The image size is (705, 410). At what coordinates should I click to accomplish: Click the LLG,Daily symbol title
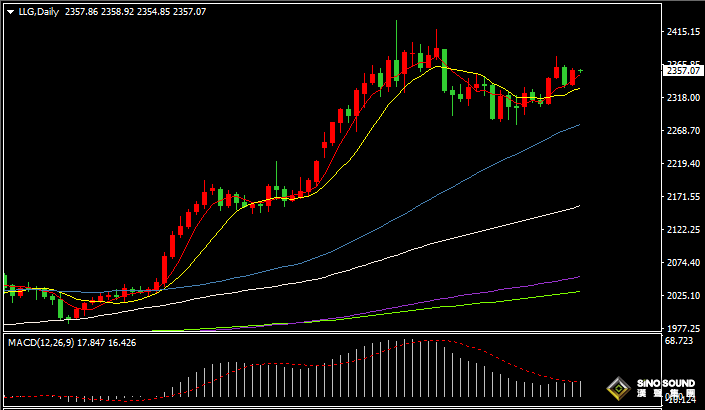39,12
